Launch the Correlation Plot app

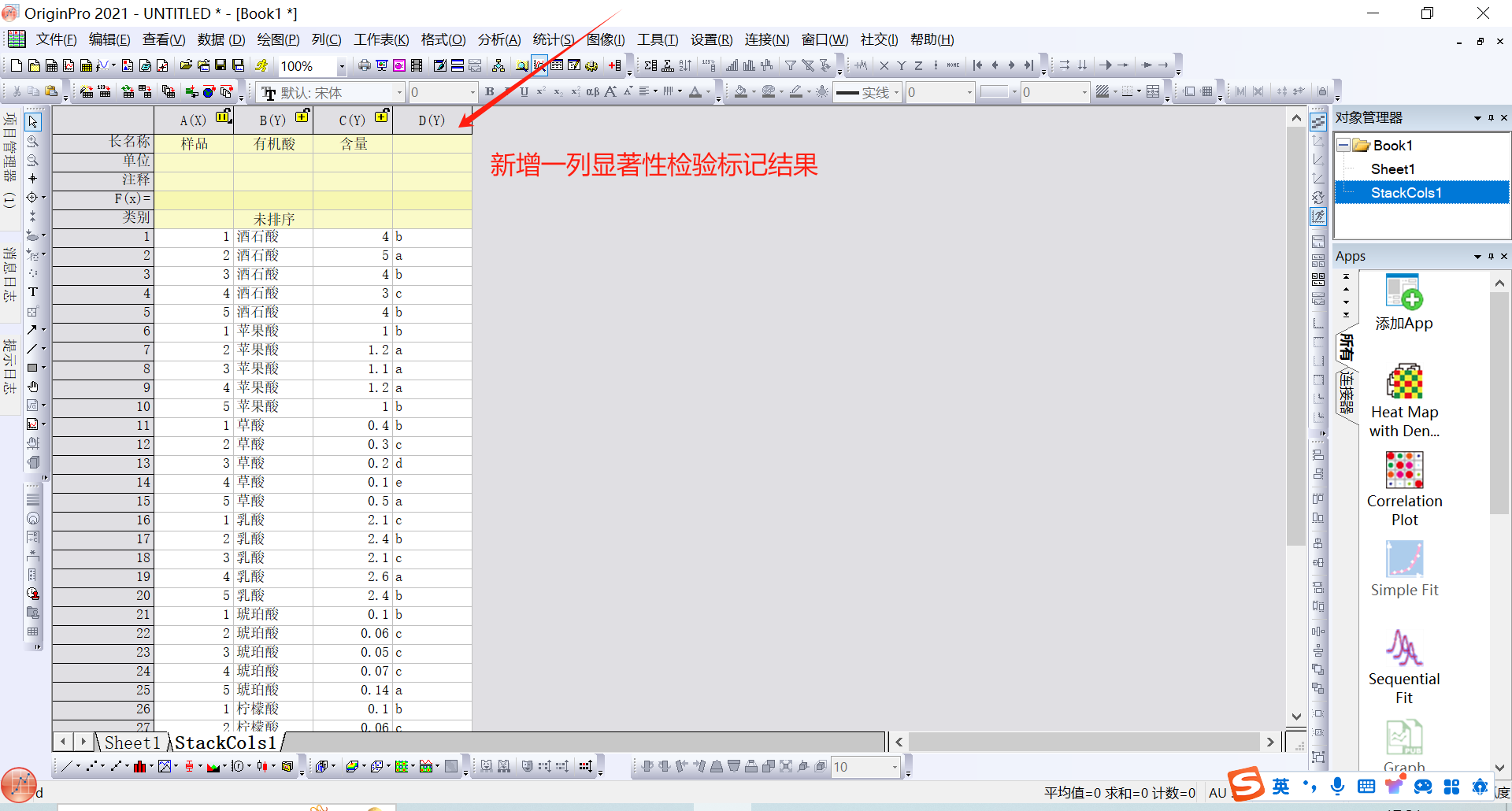coord(1404,489)
